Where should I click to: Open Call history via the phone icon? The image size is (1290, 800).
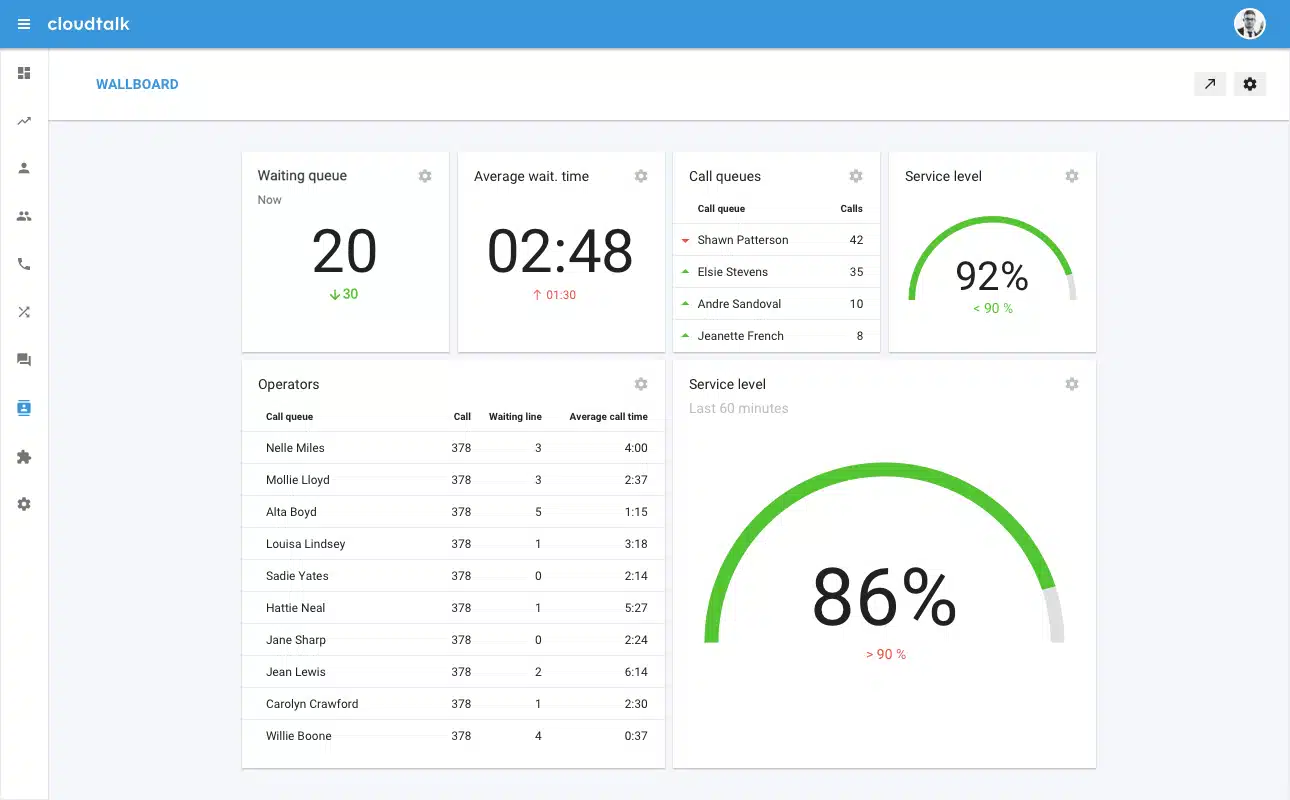[x=23, y=264]
